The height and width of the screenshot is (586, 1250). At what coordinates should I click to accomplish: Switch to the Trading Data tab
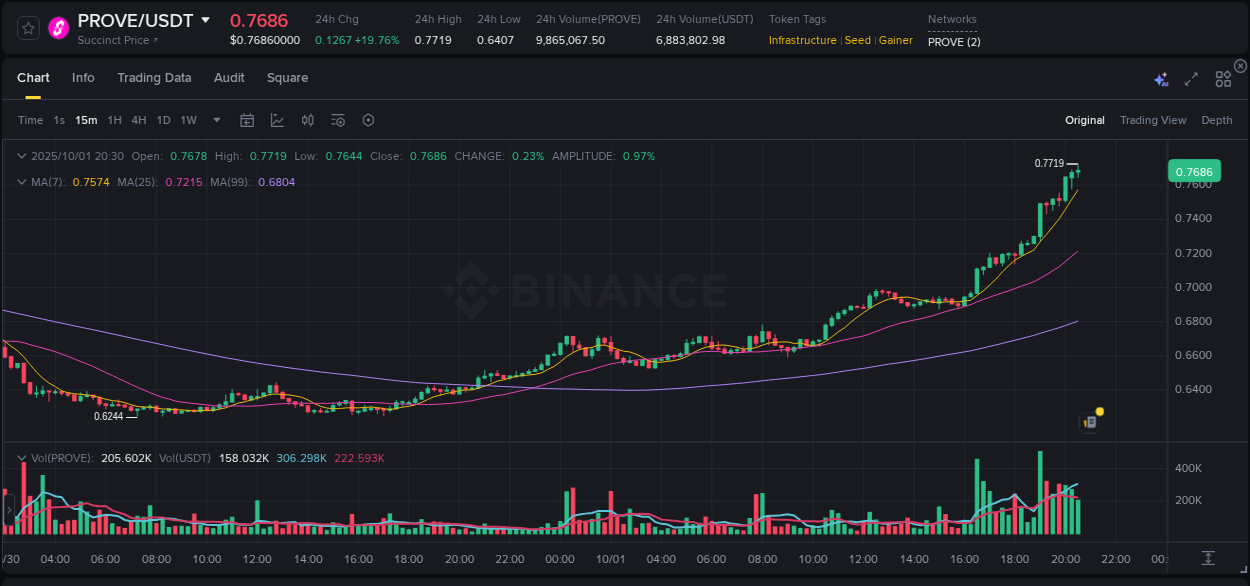pyautogui.click(x=154, y=77)
